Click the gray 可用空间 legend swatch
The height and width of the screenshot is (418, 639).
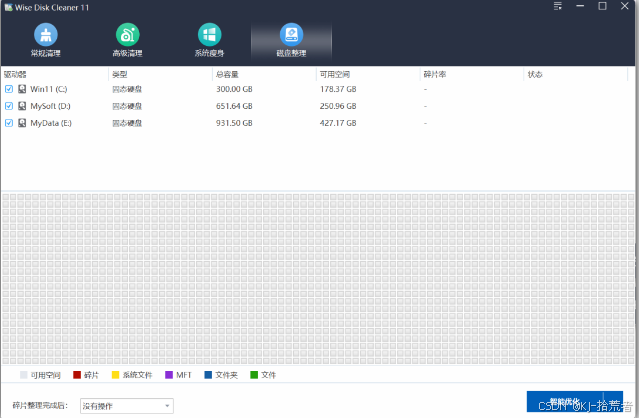click(24, 375)
